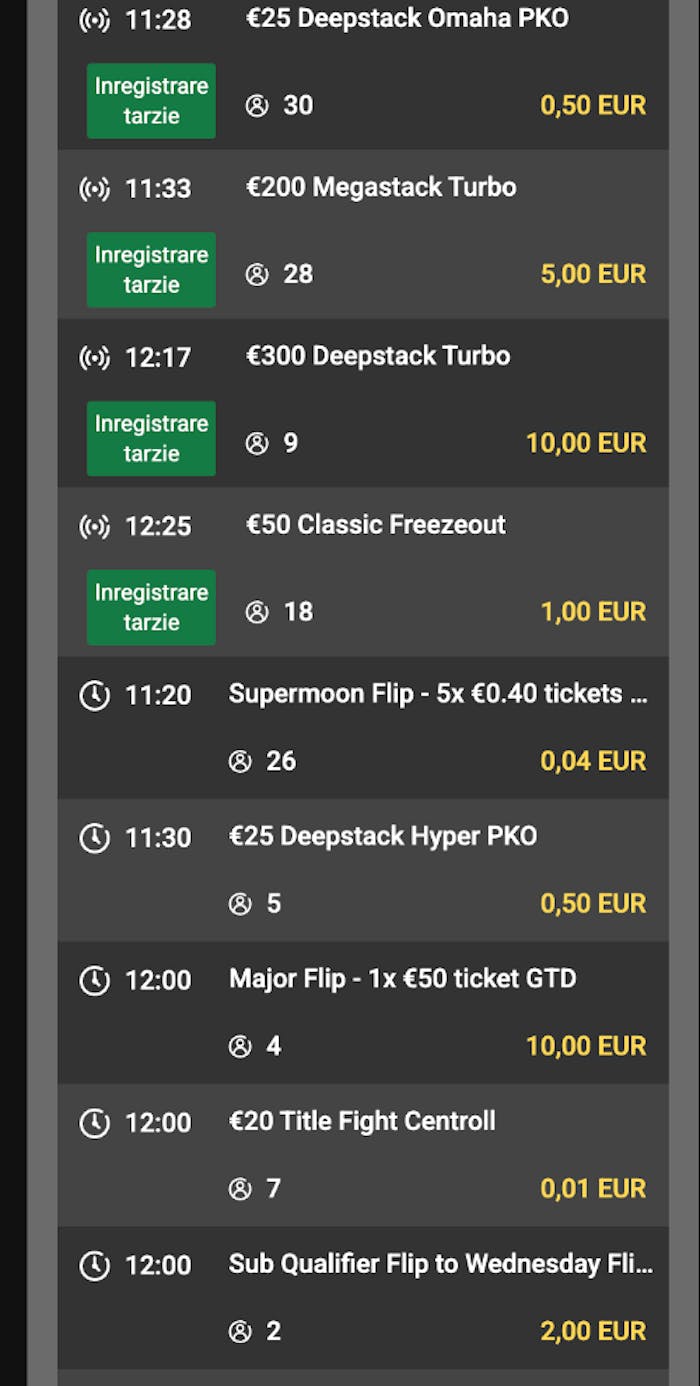This screenshot has height=1386, width=700.
Task: Click the live icon beside €300 Deepstack Turbo
Action: tap(95, 356)
